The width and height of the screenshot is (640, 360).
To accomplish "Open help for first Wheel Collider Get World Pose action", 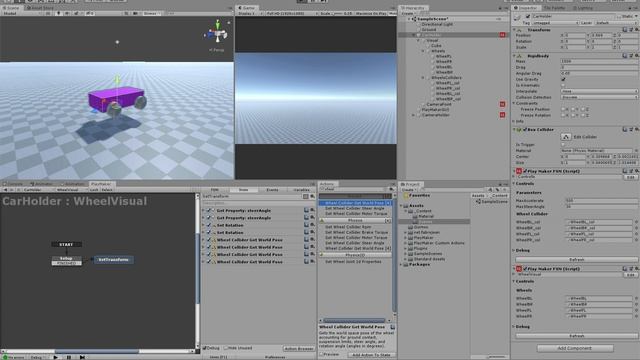I will [x=306, y=240].
